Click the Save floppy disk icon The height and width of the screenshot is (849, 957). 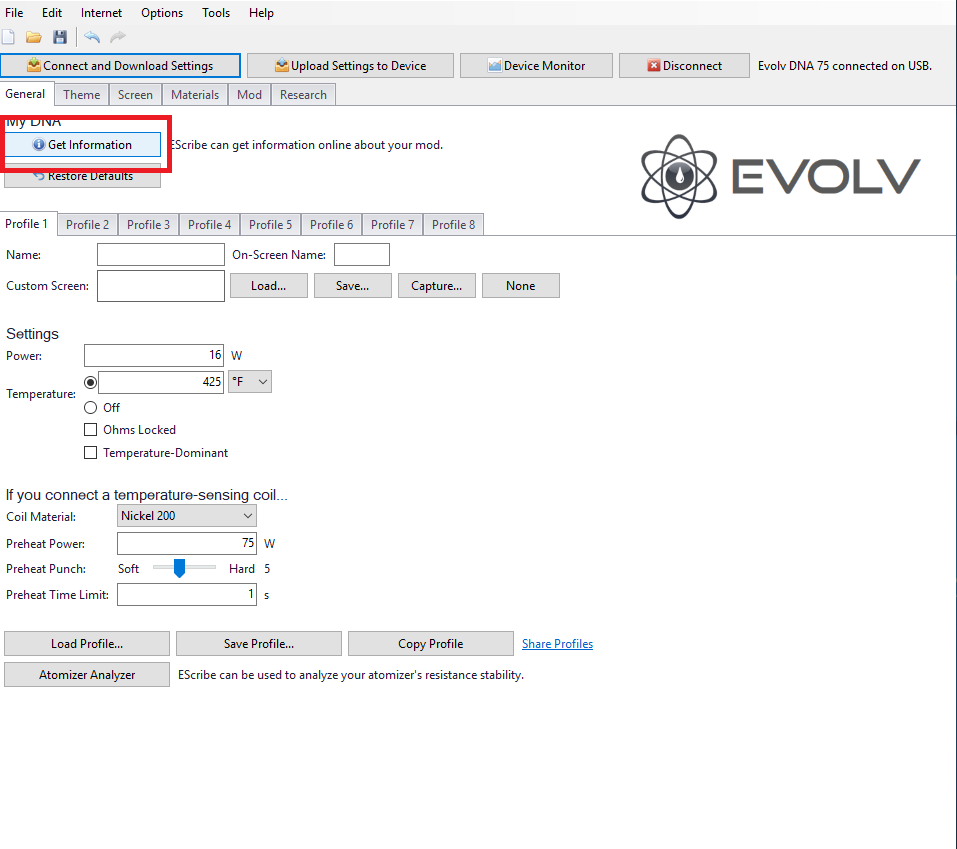(60, 37)
